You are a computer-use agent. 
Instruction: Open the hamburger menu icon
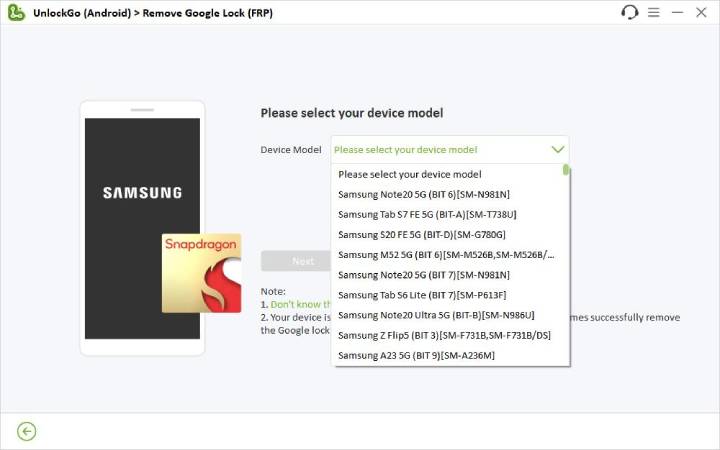653,12
